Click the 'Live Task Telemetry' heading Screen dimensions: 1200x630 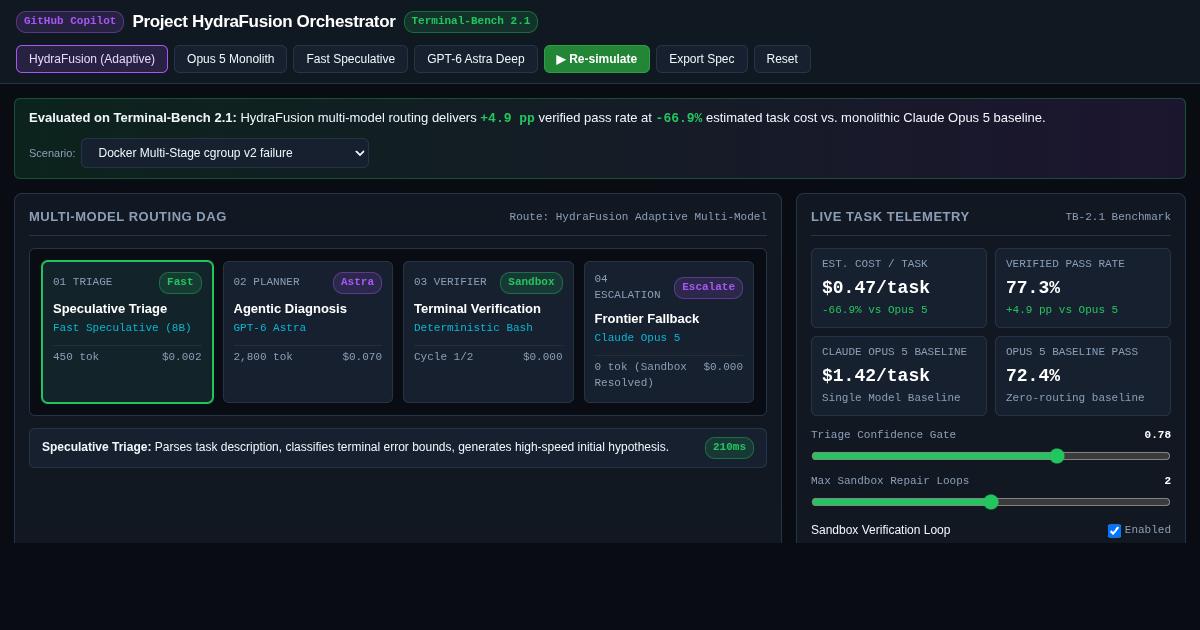tap(890, 217)
